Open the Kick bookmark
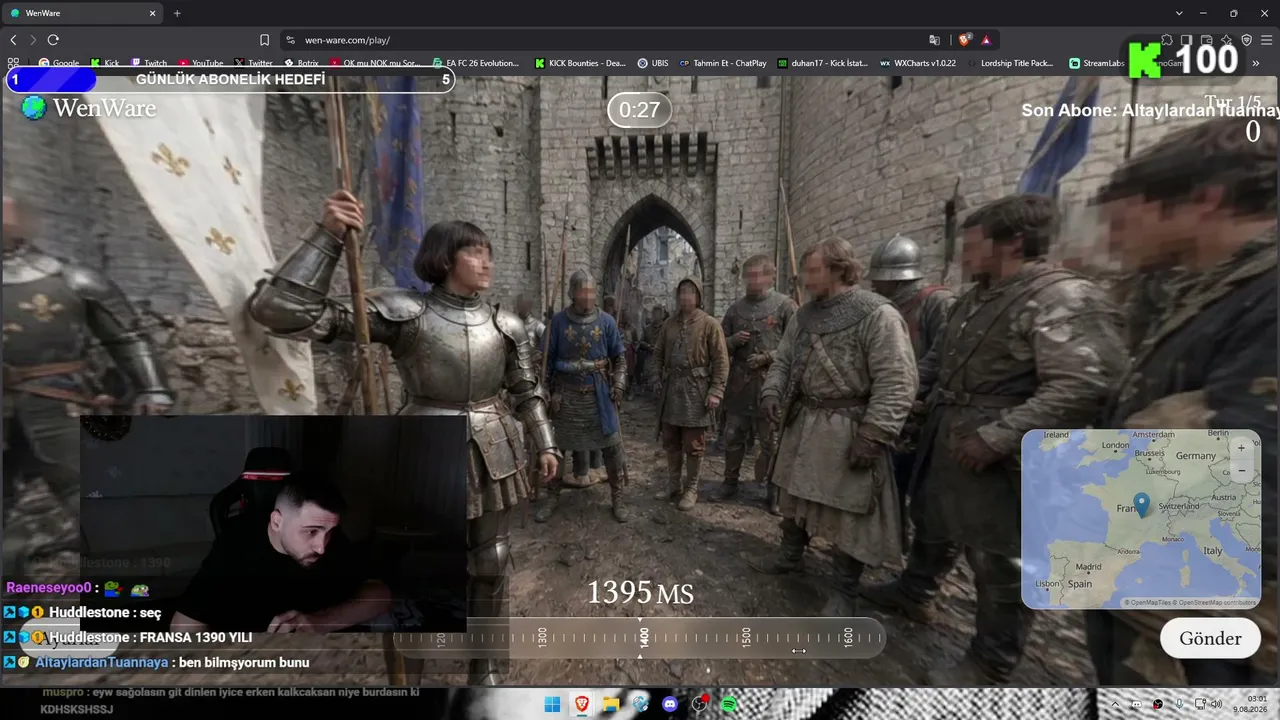1280x720 pixels. tap(104, 63)
